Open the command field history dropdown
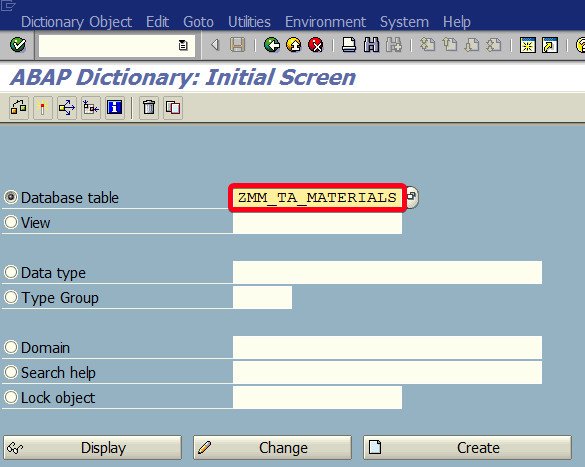The width and height of the screenshot is (585, 467). coord(183,46)
